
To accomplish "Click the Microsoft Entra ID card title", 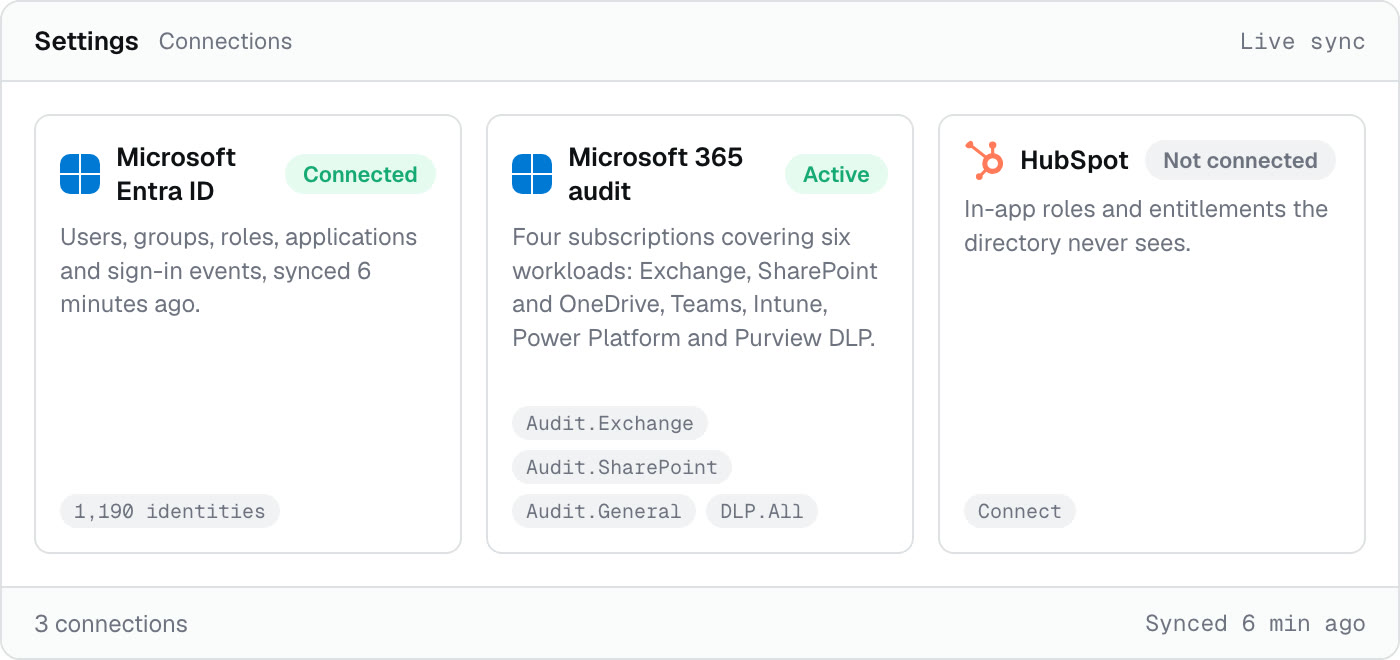I will coord(176,174).
